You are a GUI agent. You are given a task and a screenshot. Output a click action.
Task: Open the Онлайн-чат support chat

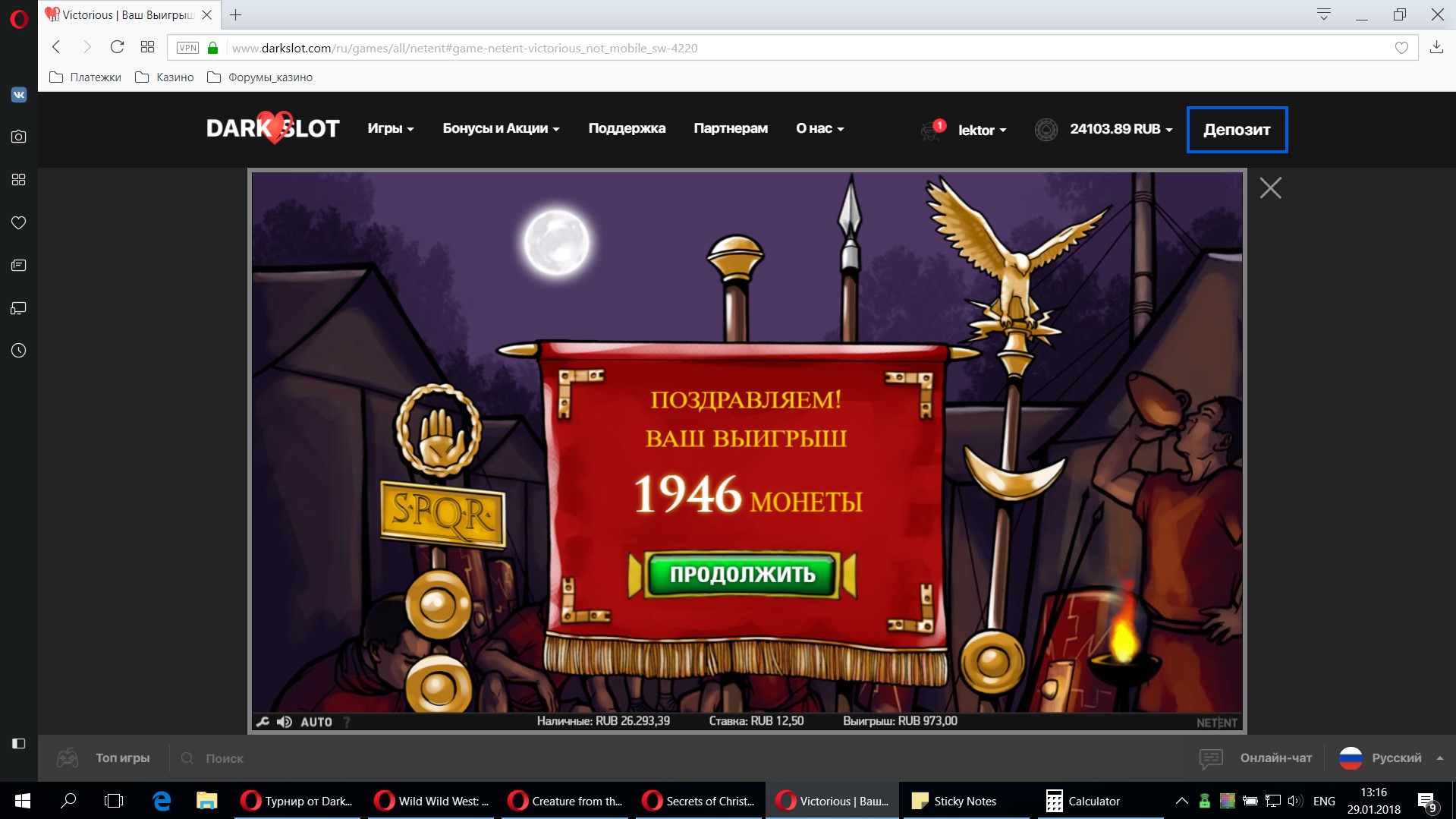pos(1256,758)
